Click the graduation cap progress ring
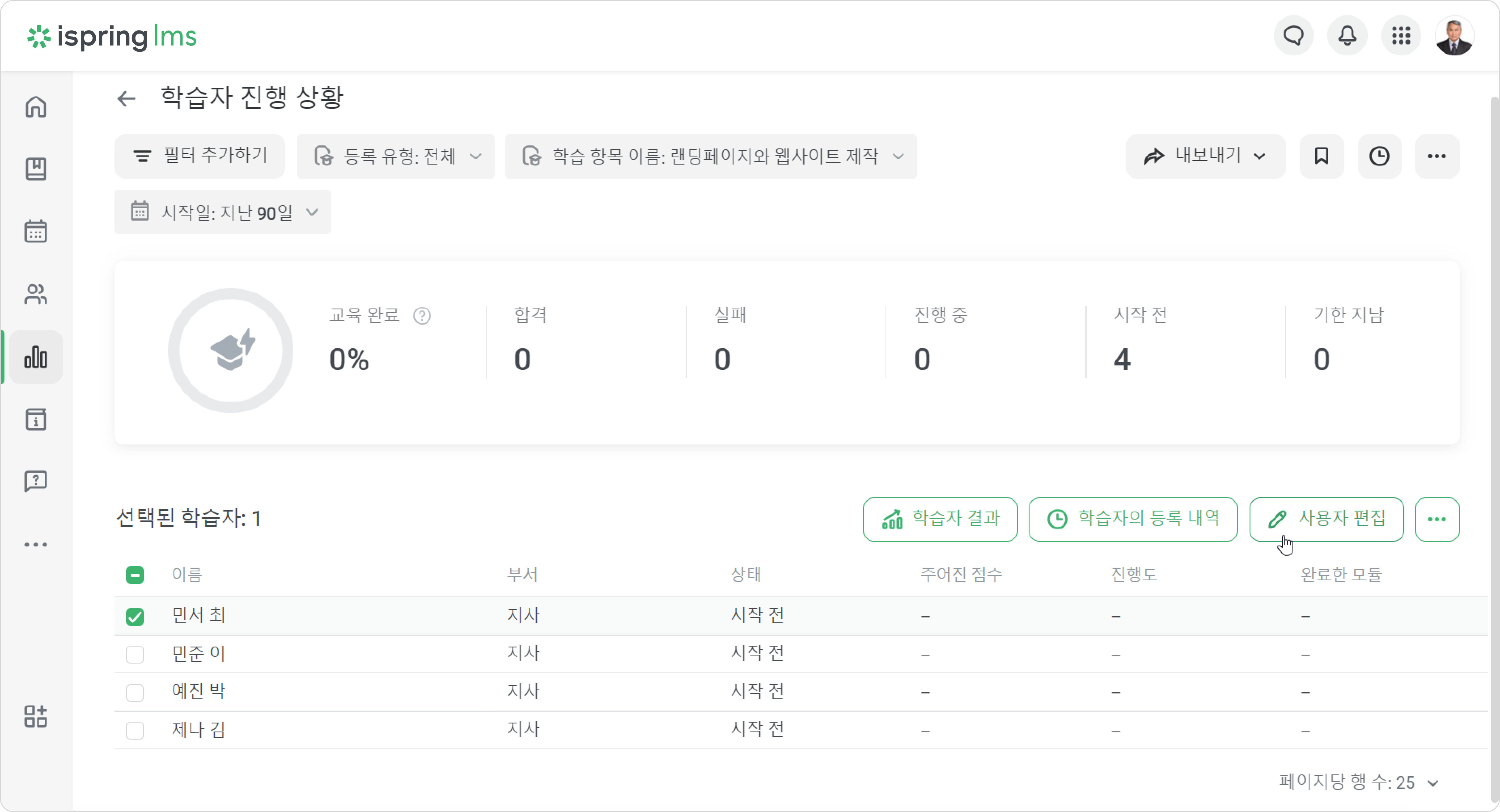The width and height of the screenshot is (1500, 812). pos(231,350)
